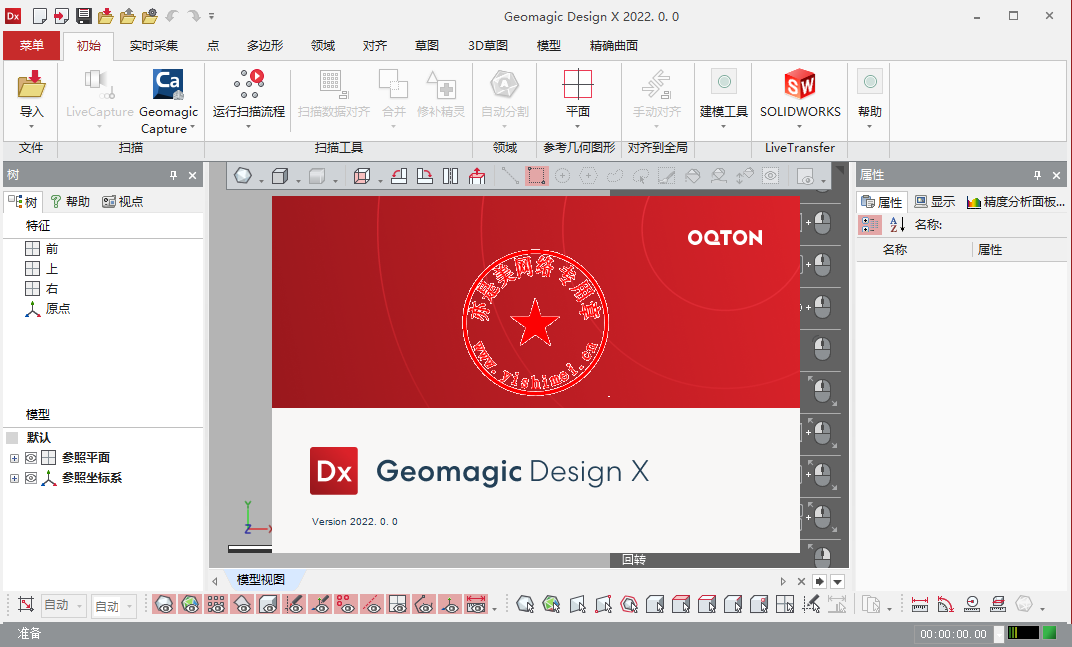Switch to the 草图 ribbon tab
1072x647 pixels.
click(x=427, y=46)
